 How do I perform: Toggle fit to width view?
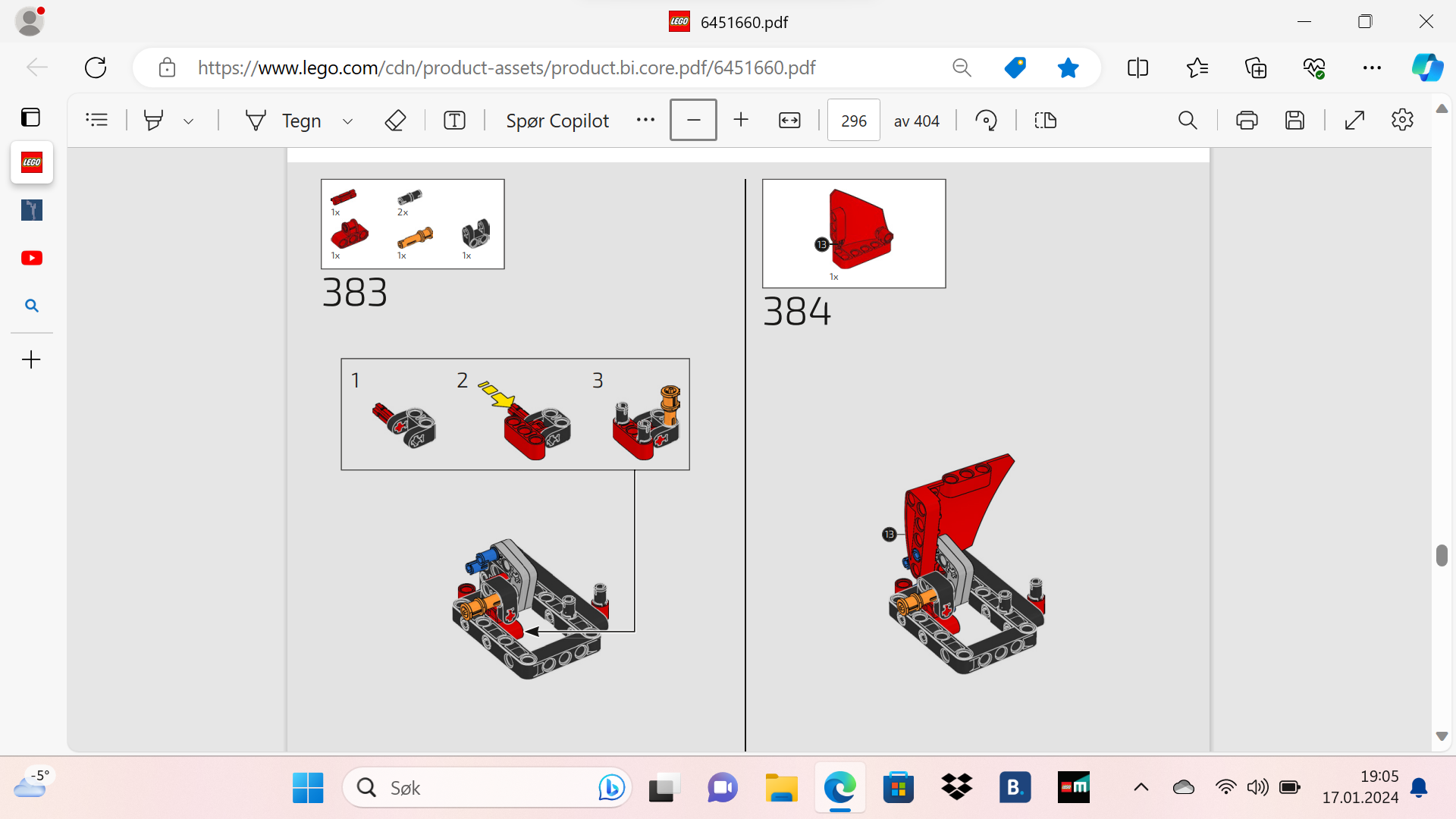789,120
